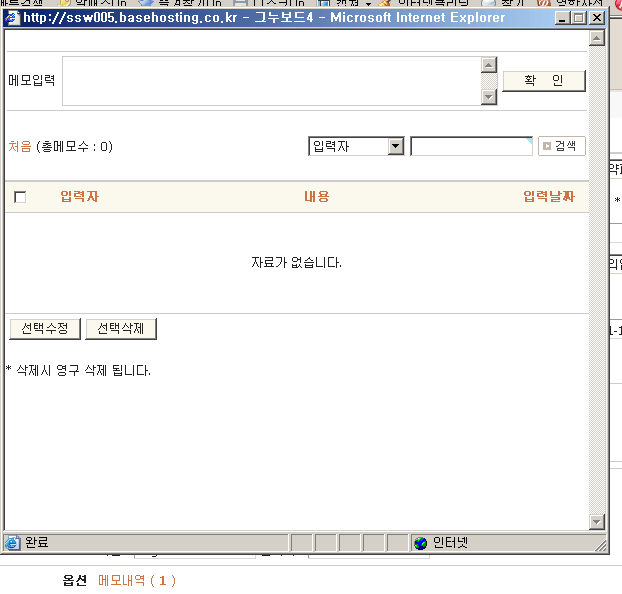Toggle the select-all checkbox in header
622x594 pixels.
pyautogui.click(x=20, y=197)
